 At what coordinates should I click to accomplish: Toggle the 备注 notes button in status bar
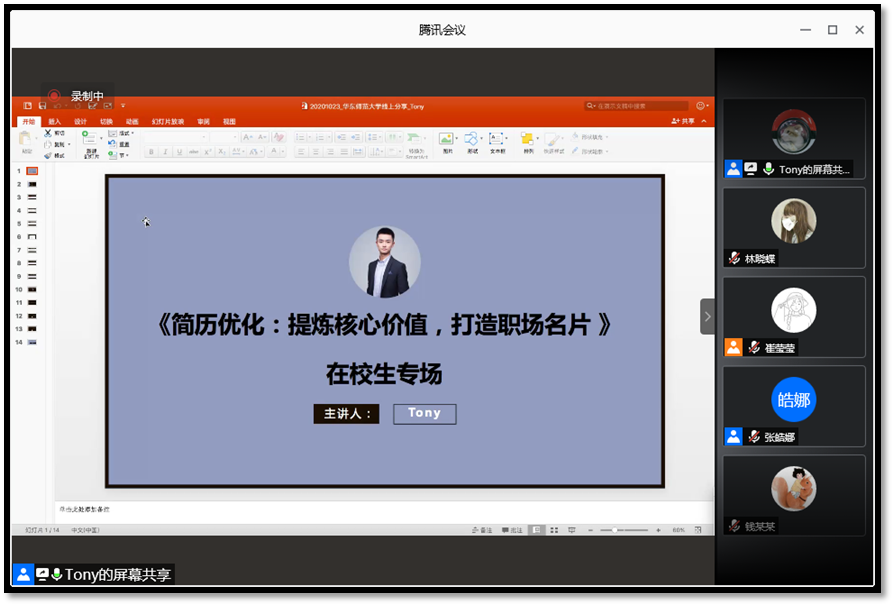pos(482,529)
